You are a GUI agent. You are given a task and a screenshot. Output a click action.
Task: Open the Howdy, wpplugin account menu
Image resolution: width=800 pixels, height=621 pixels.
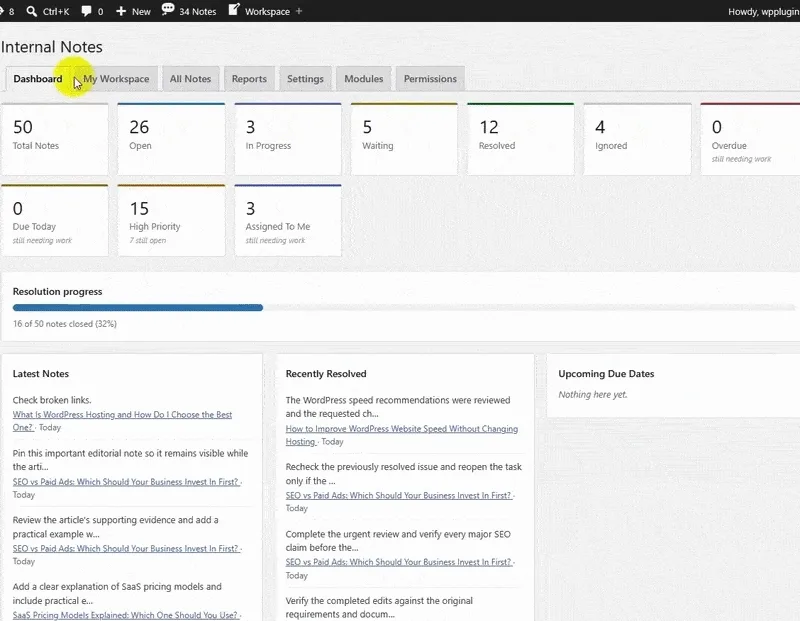763,11
